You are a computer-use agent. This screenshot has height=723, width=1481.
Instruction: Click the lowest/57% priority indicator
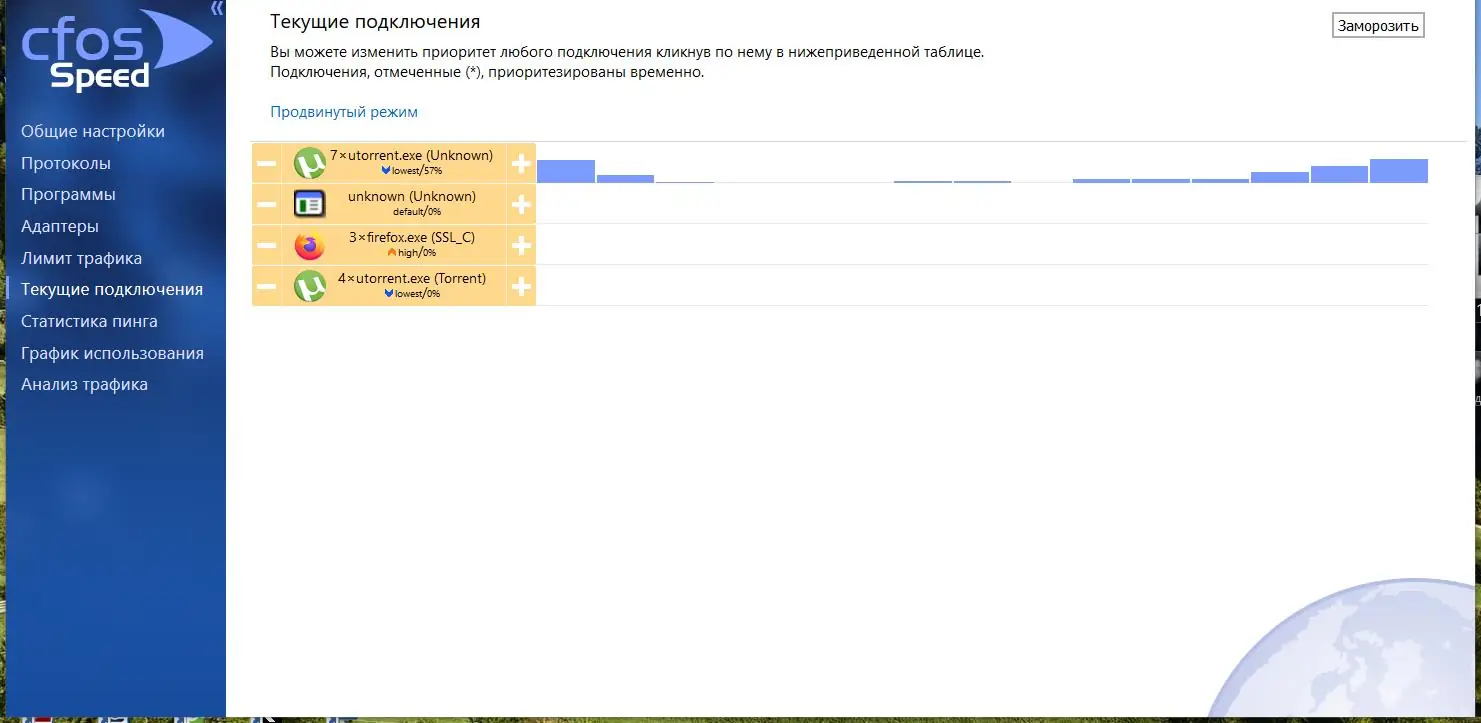pos(412,171)
